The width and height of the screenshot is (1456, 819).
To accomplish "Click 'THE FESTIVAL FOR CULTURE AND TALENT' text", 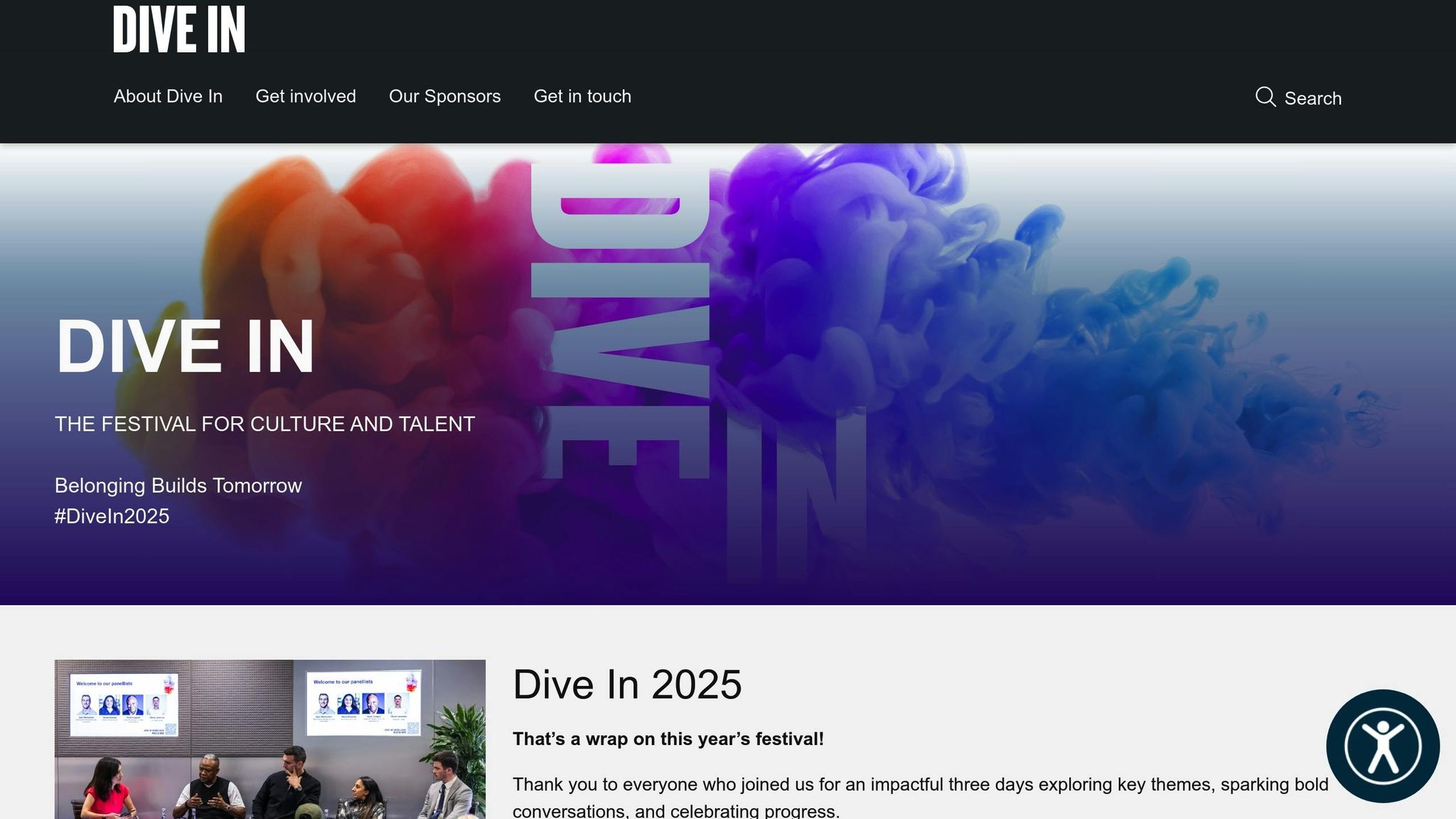I will coord(264,424).
